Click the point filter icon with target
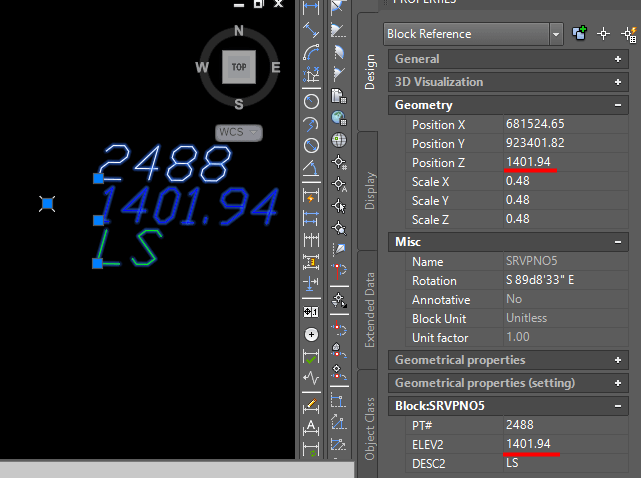The height and width of the screenshot is (478, 641). pos(338,300)
